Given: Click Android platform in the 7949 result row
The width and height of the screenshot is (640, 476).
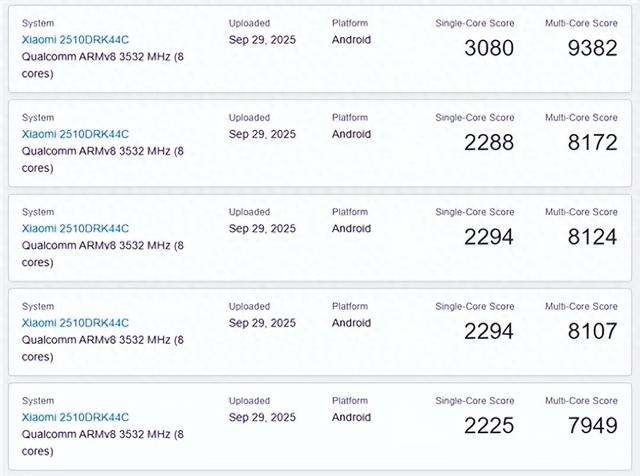Looking at the screenshot, I should point(351,417).
